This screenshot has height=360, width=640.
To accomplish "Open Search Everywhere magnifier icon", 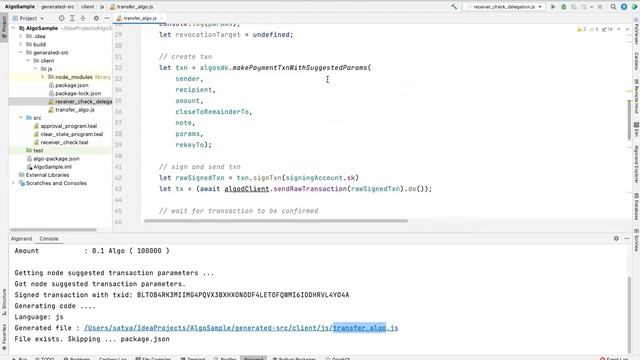I will 613,7.
